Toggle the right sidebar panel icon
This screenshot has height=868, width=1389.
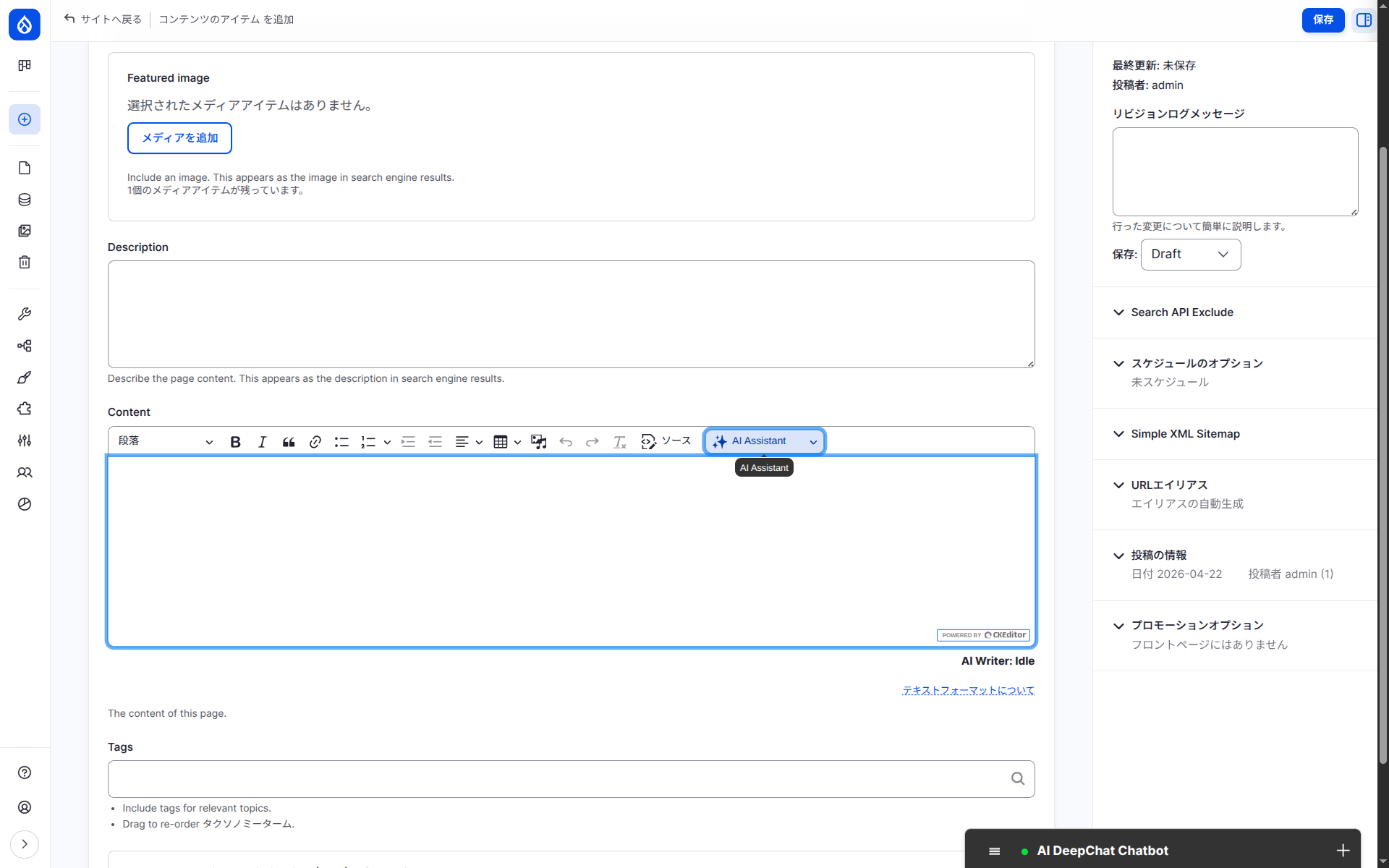click(1364, 20)
